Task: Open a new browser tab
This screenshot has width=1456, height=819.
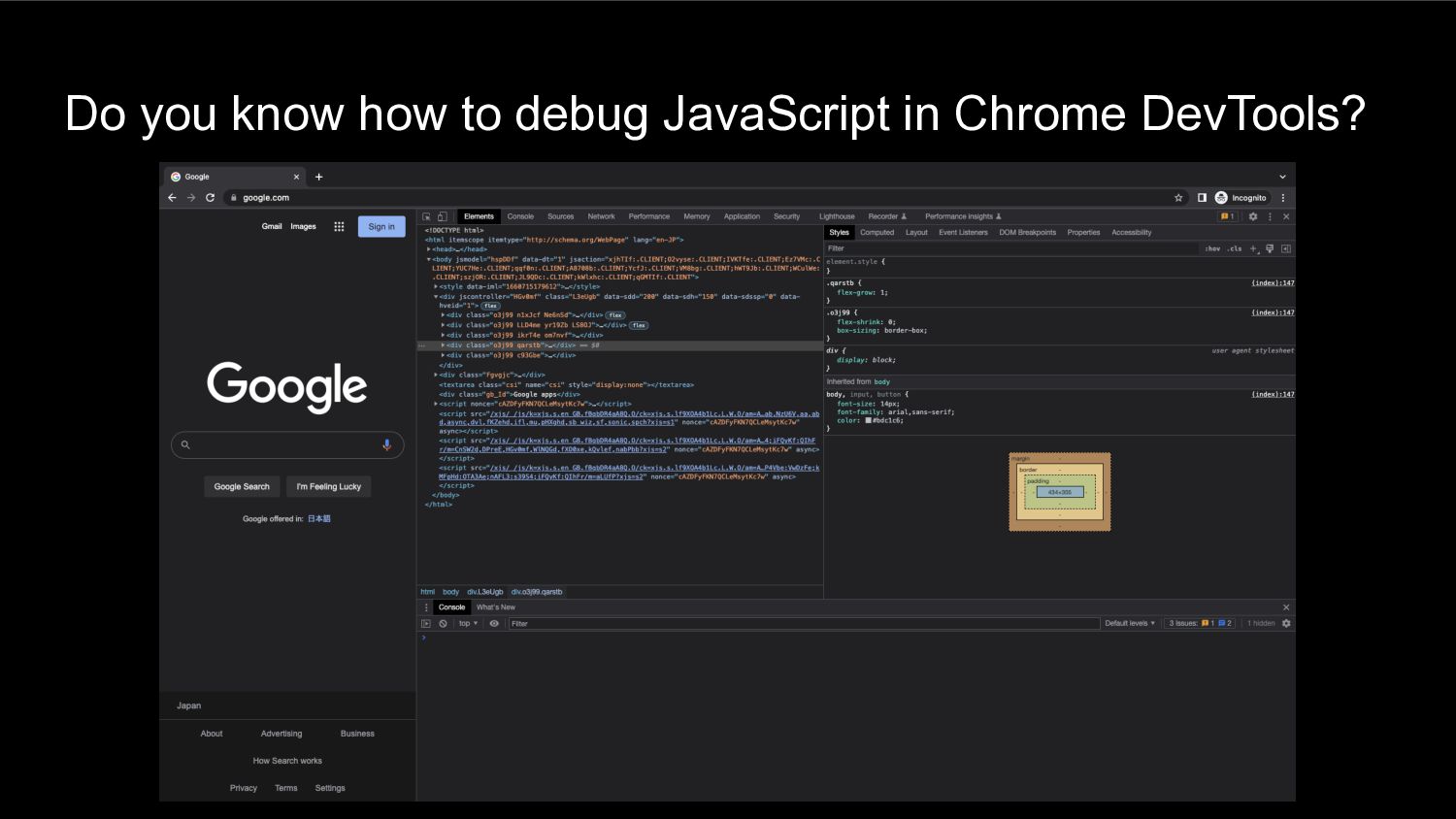Action: pyautogui.click(x=318, y=177)
